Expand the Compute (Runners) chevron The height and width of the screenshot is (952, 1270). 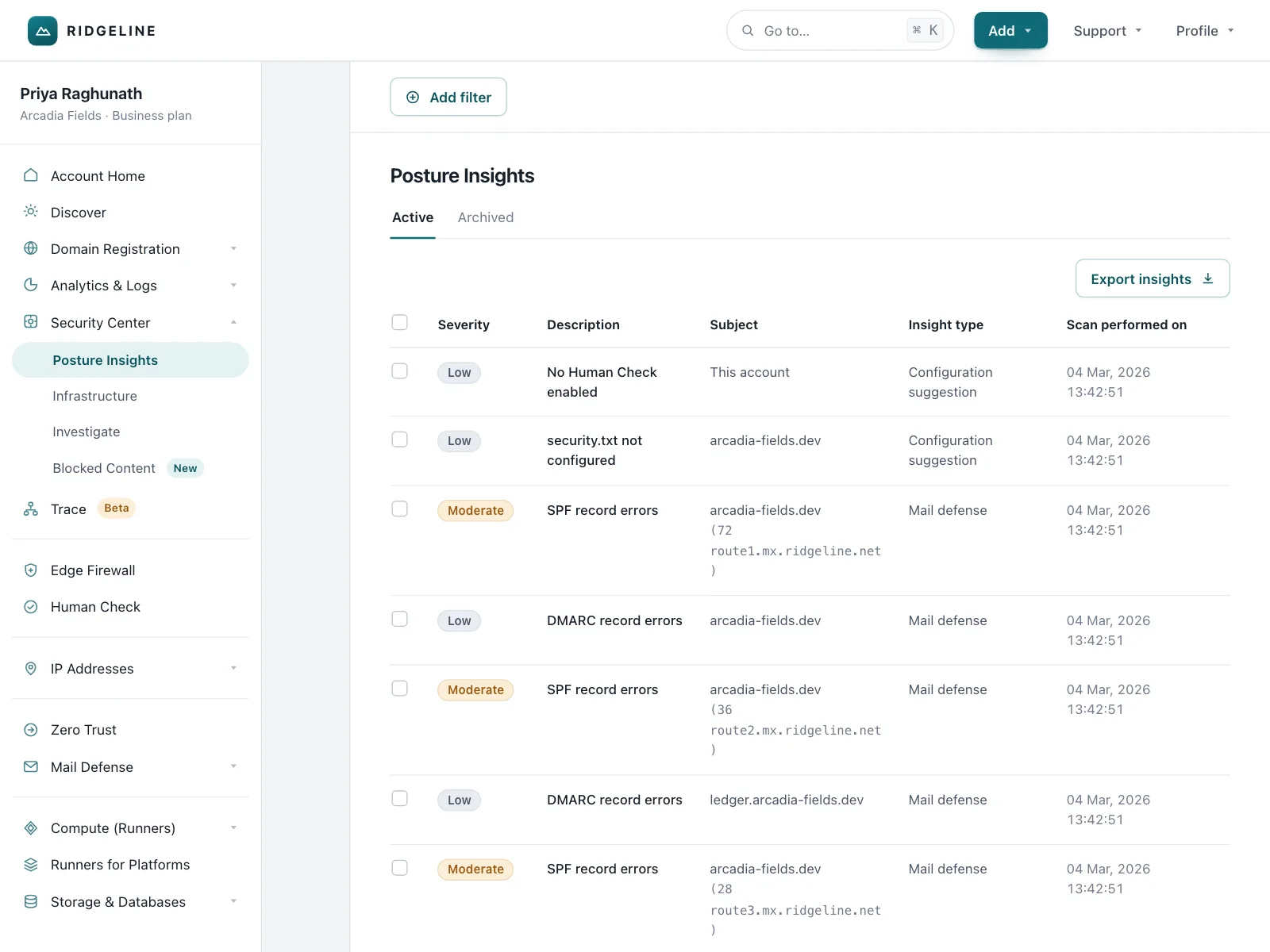pos(234,827)
